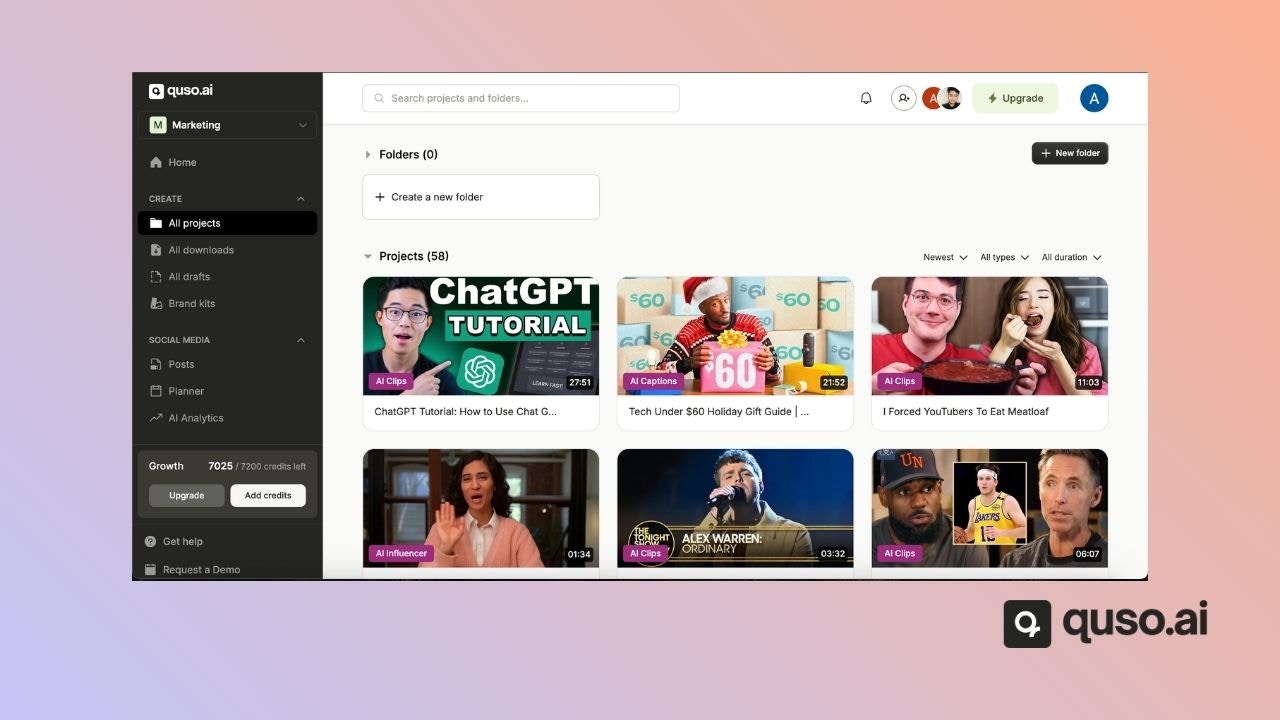Open the basketball AI Clips 06:07 thumbnail
This screenshot has height=720, width=1280.
pos(990,508)
